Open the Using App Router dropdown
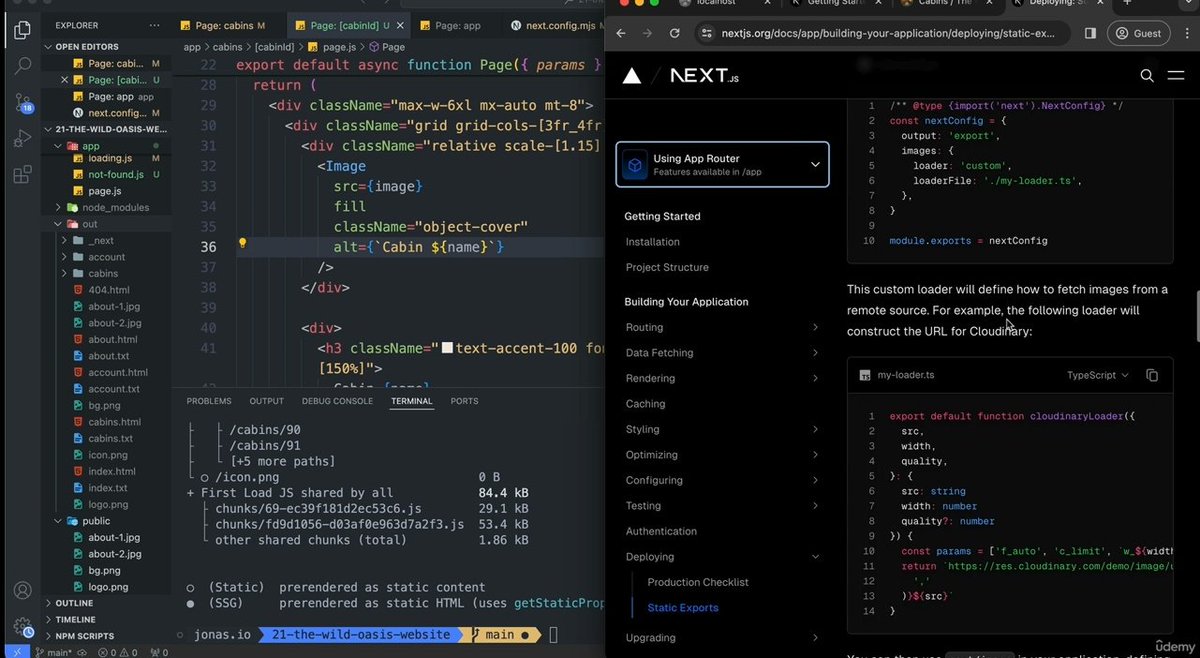 pos(722,165)
